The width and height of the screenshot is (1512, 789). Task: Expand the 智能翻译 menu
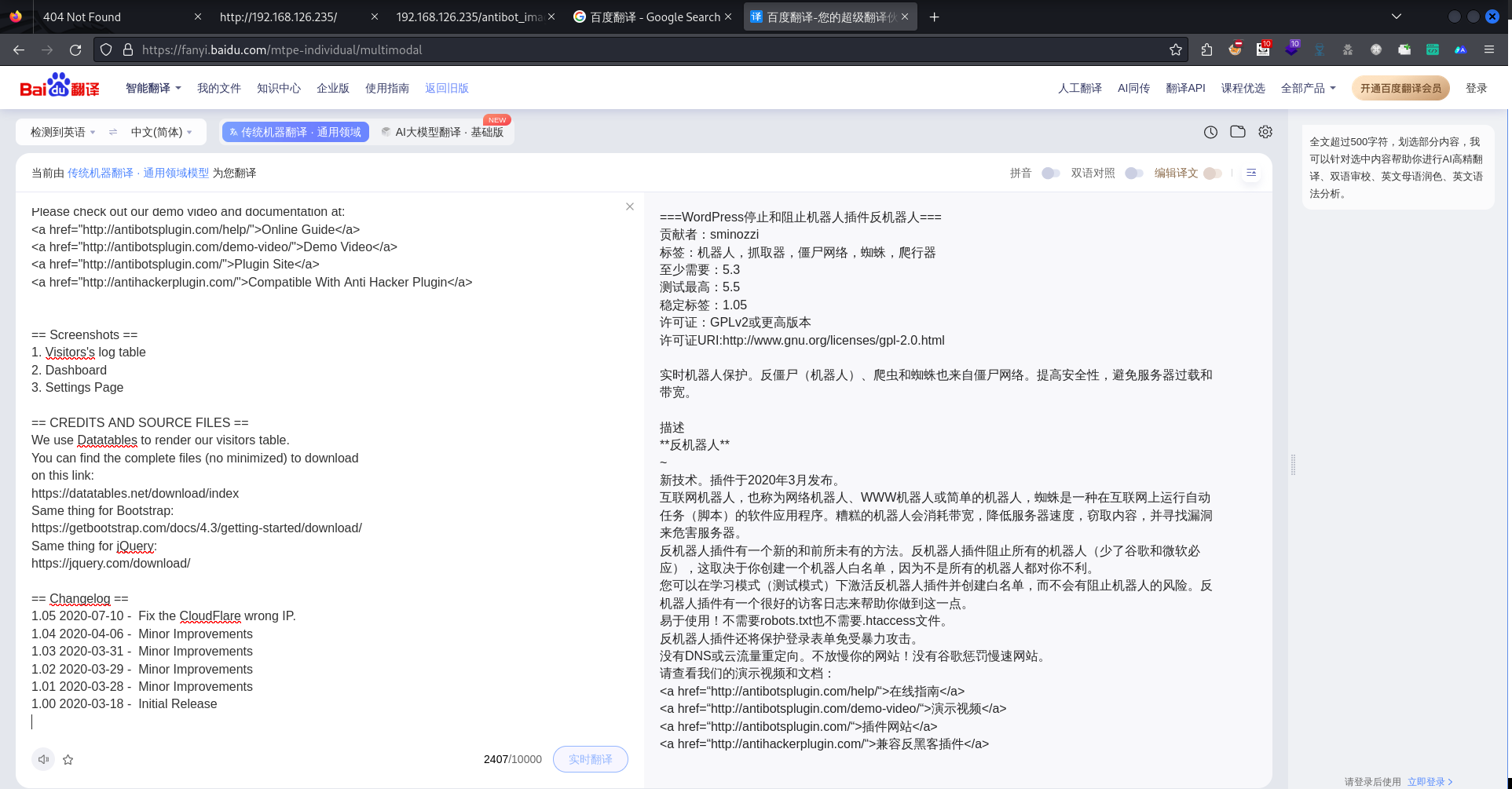click(x=153, y=88)
